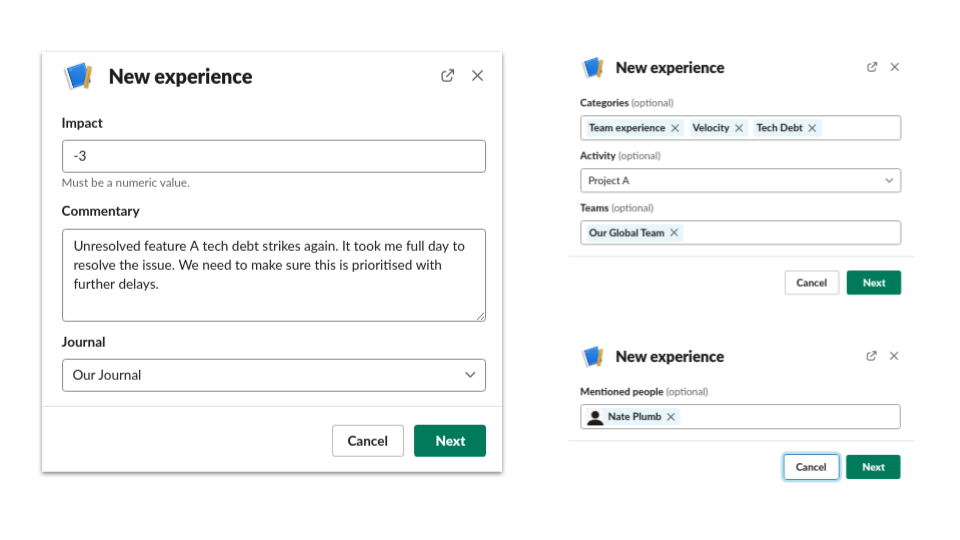Click the Teams field label
The height and width of the screenshot is (540, 960).
point(594,208)
